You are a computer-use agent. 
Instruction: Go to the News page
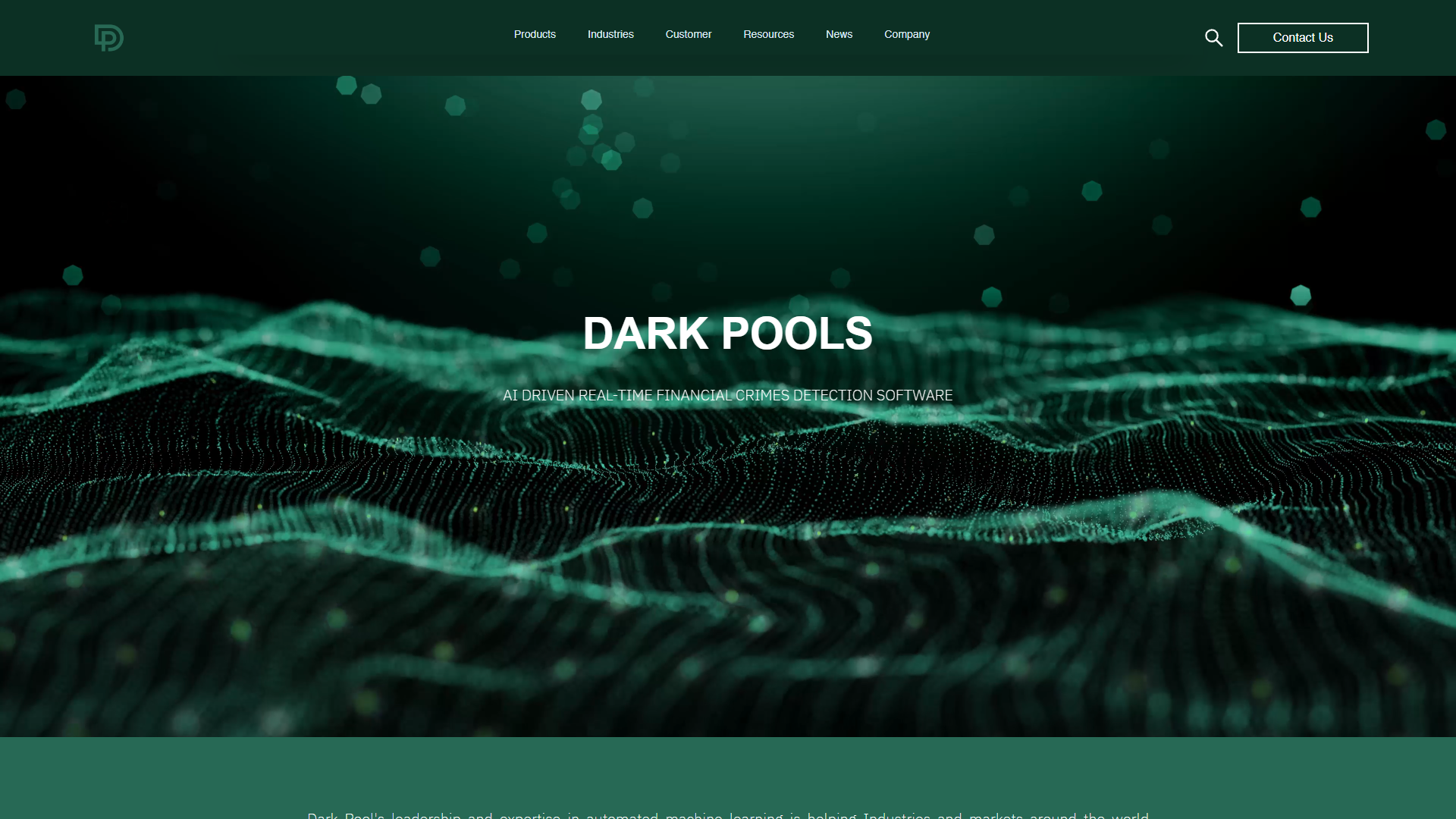click(x=839, y=34)
